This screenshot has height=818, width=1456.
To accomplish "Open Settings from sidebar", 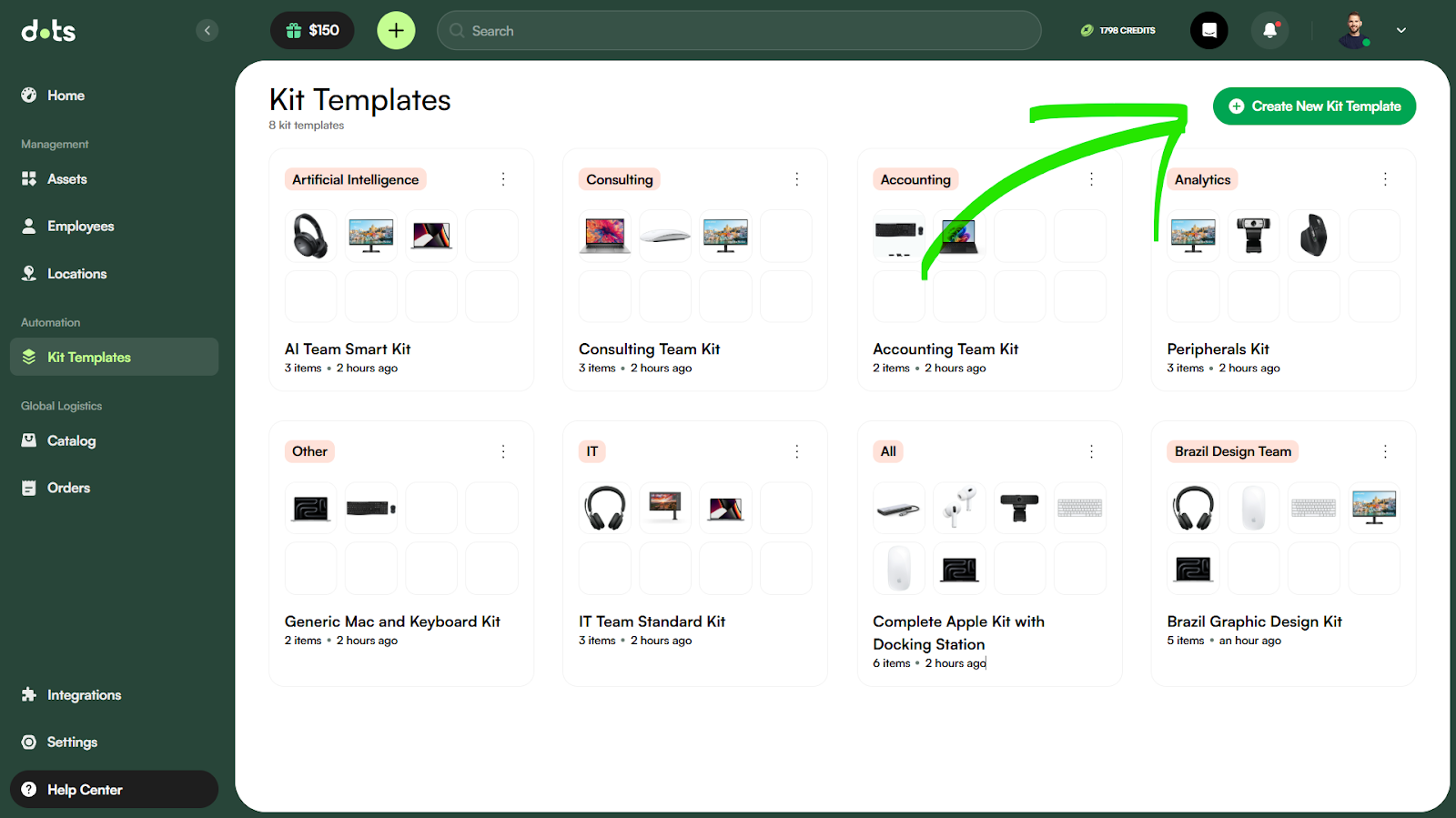I will 114,742.
